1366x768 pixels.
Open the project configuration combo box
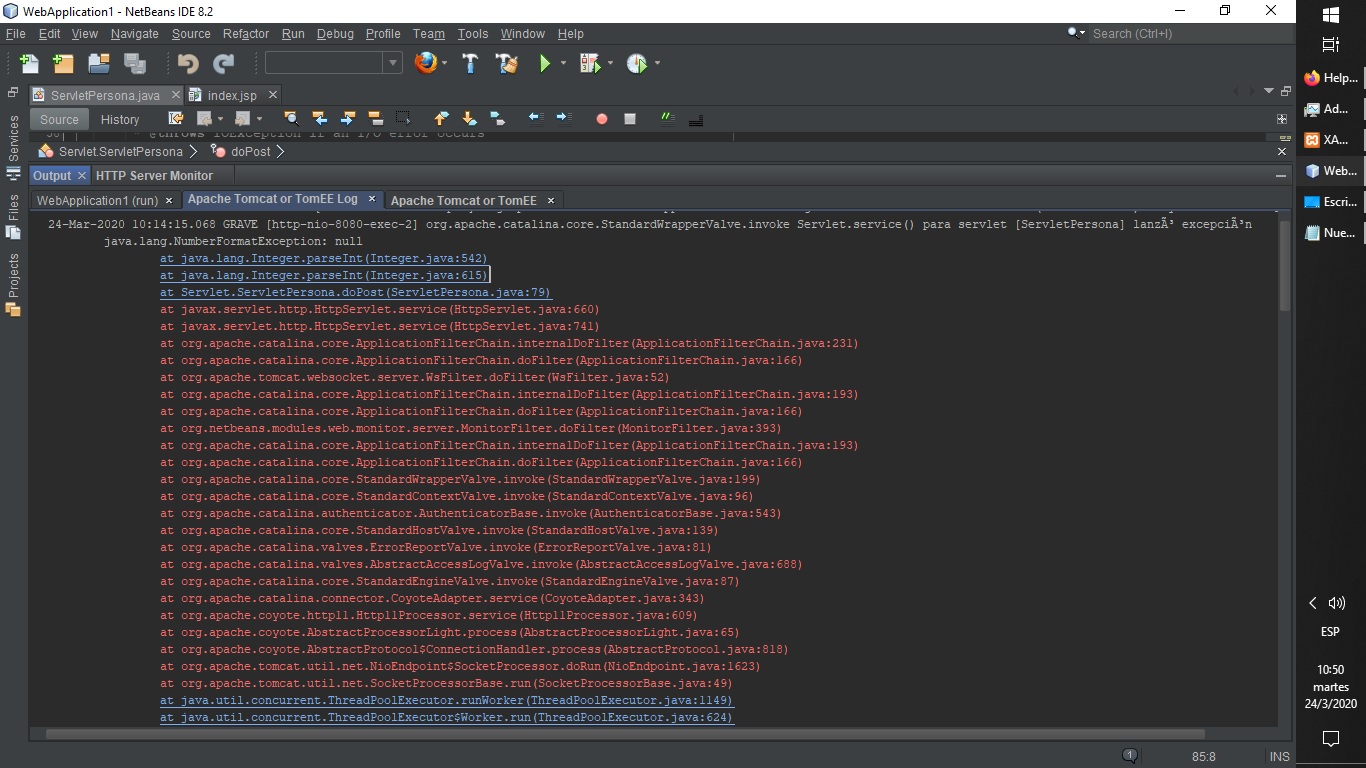[333, 63]
